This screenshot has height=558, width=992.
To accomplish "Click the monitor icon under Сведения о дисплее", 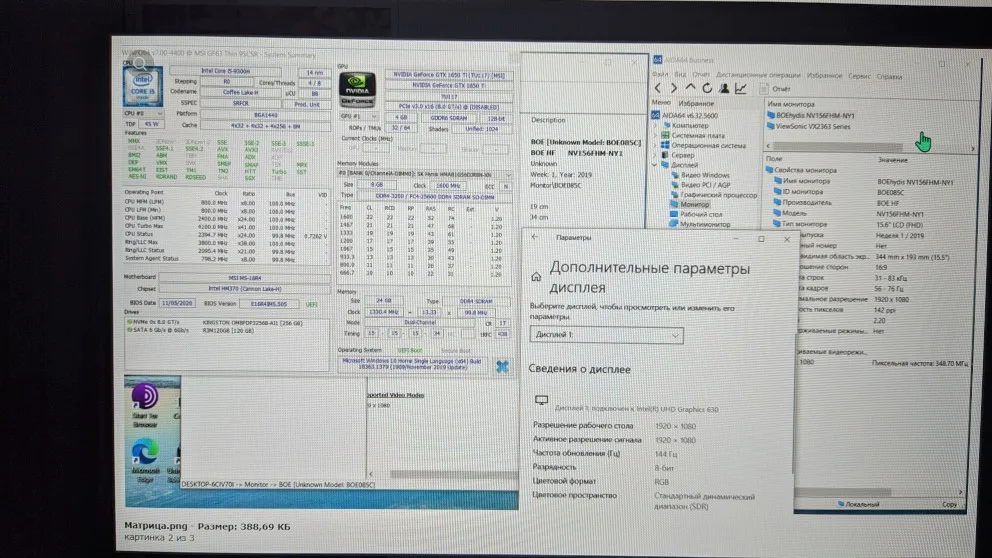I will (541, 400).
